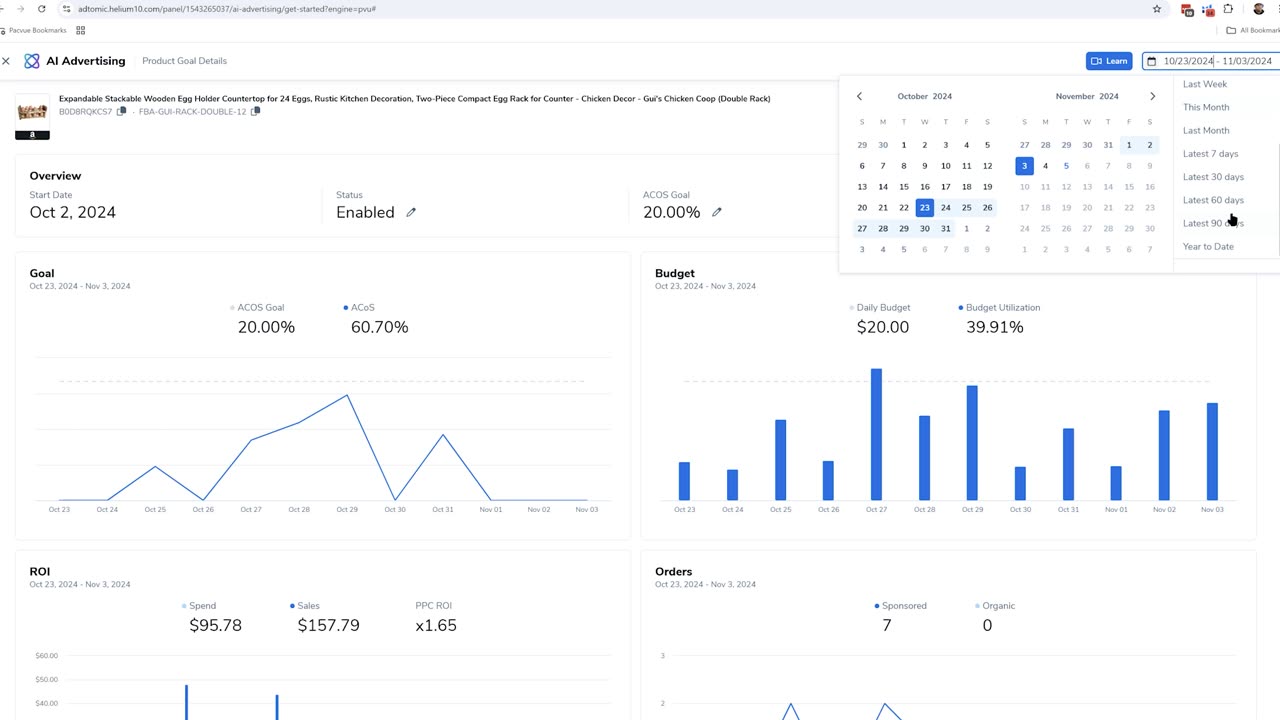This screenshot has width=1280, height=720.
Task: Choose the Latest 30 days preset
Action: click(1213, 177)
